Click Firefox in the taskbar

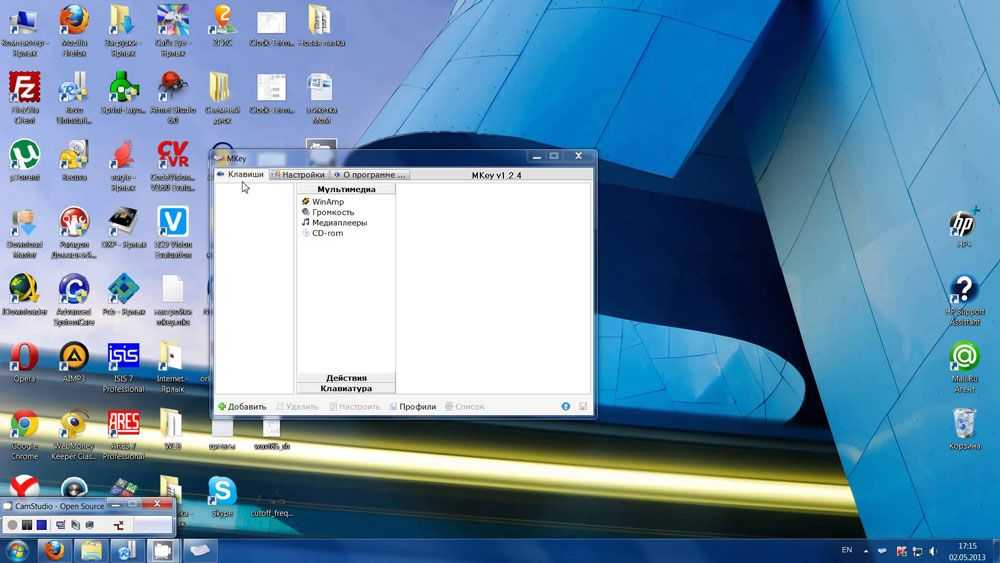[x=54, y=550]
